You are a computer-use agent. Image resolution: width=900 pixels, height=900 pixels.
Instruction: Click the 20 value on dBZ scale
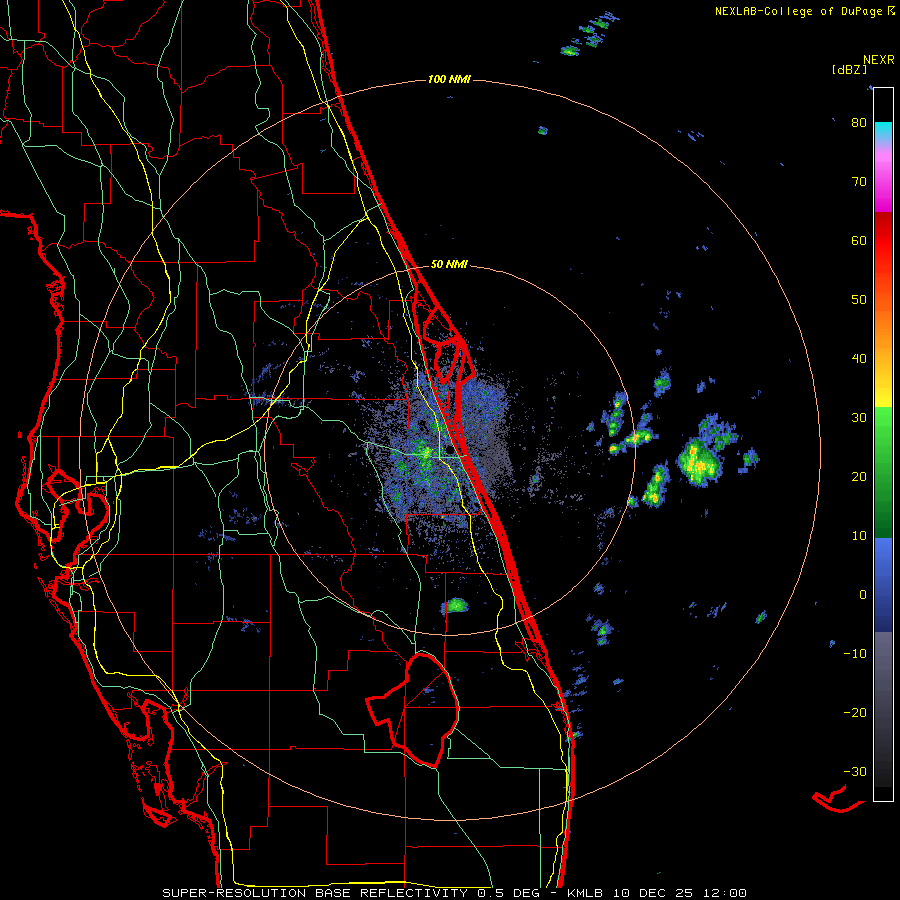(x=859, y=476)
